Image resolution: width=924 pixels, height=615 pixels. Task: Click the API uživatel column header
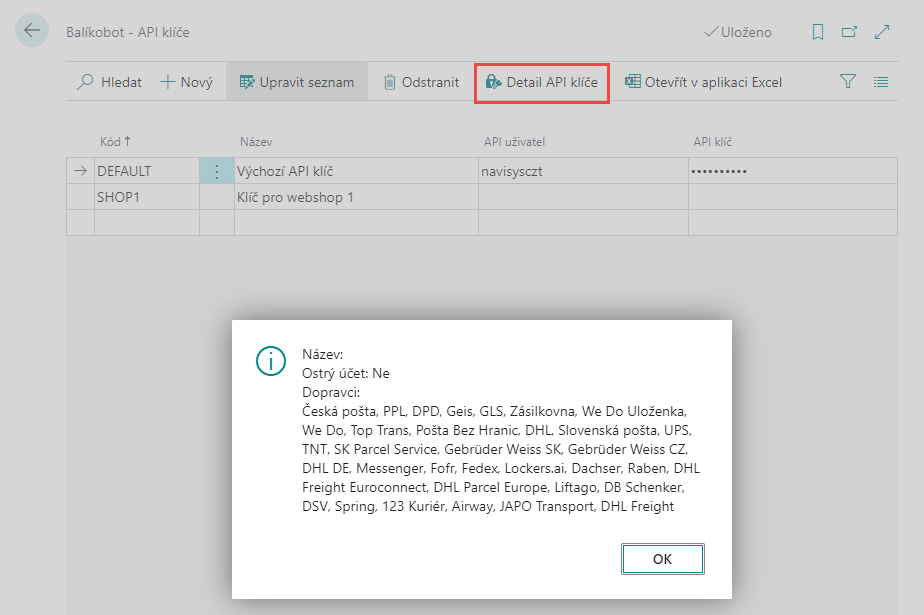tap(514, 142)
